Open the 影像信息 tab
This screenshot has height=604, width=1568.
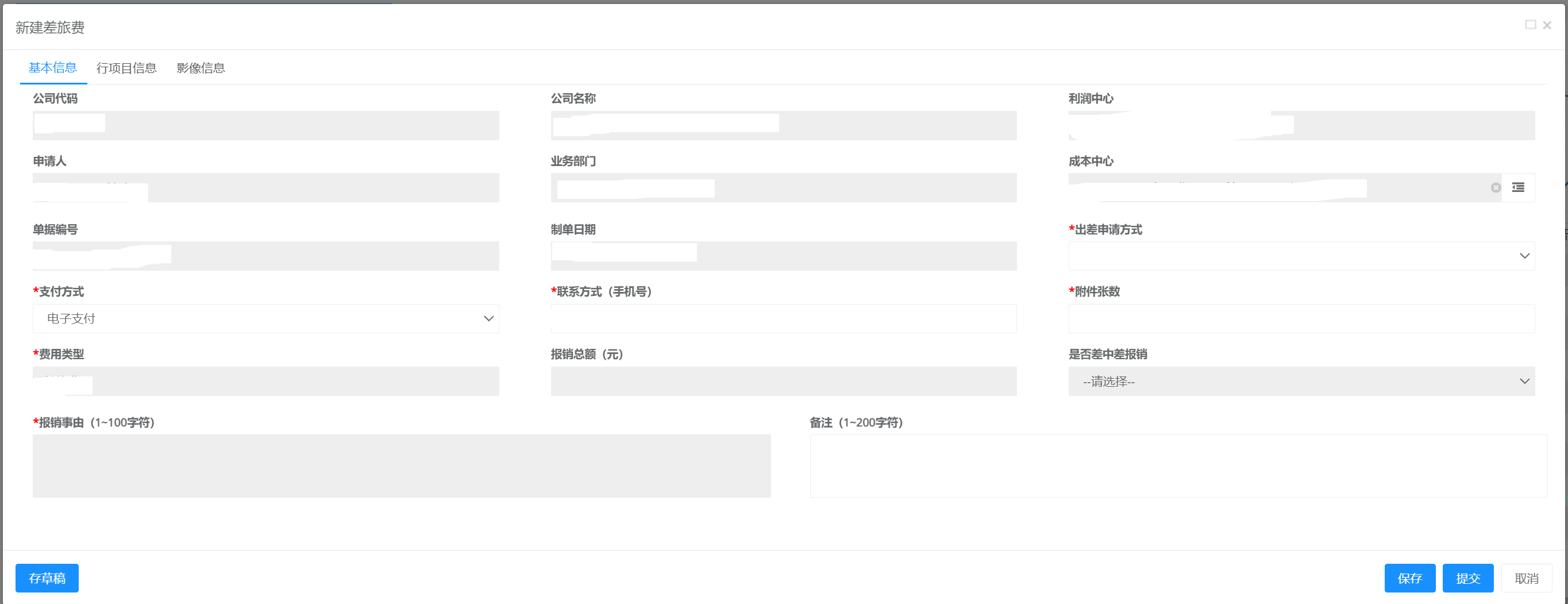click(x=201, y=68)
